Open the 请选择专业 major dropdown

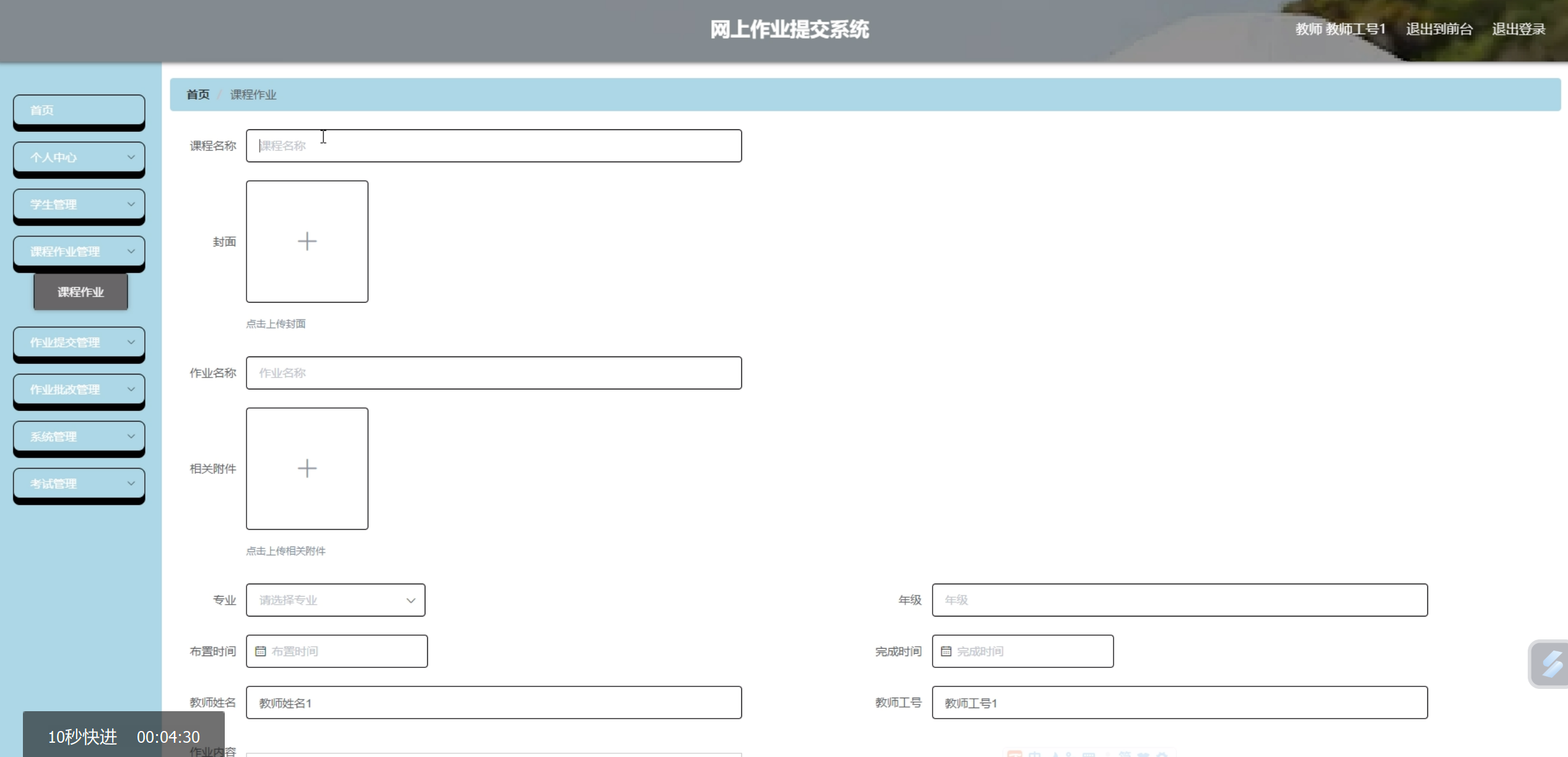click(336, 600)
